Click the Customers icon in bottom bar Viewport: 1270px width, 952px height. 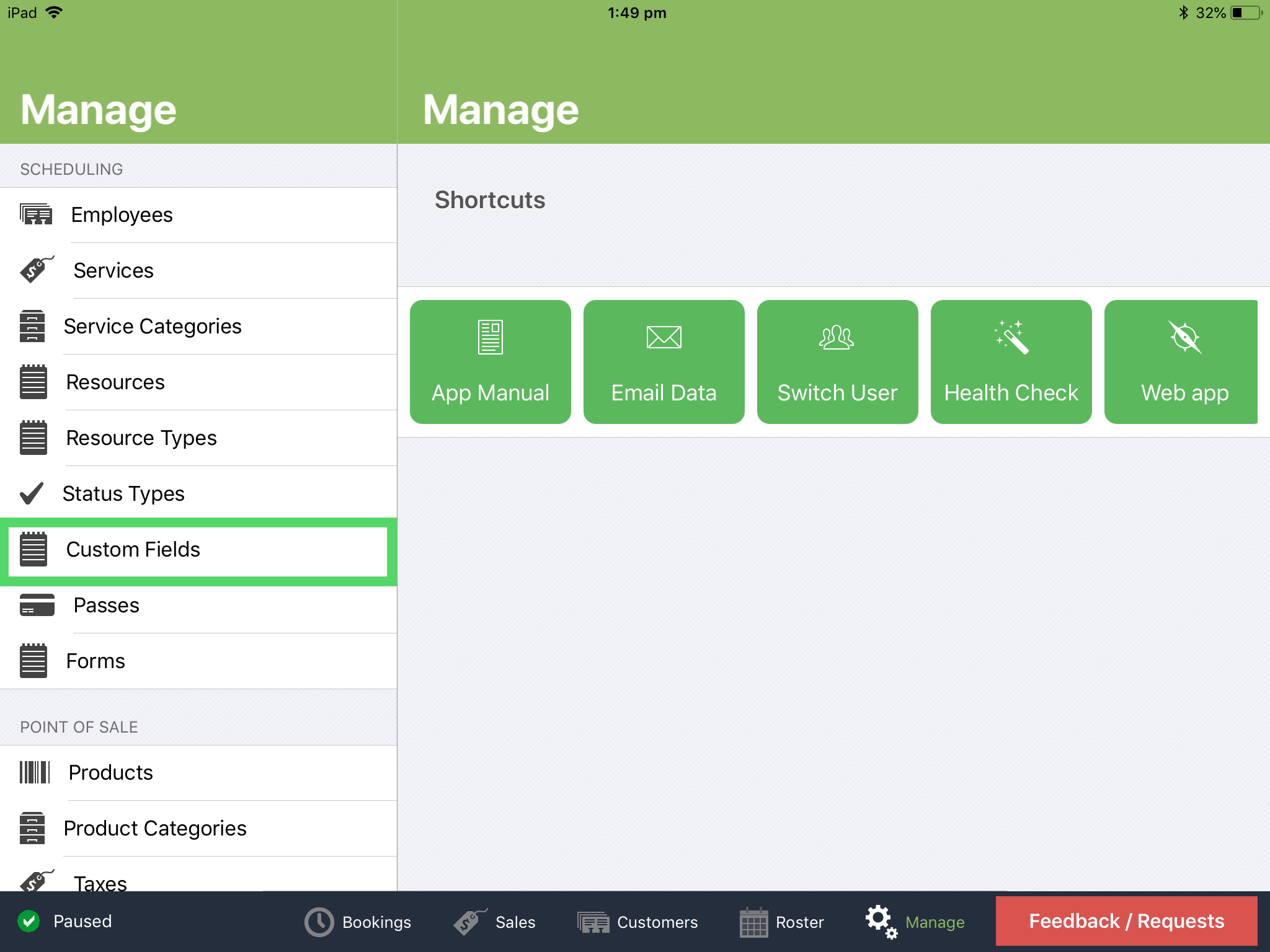point(593,922)
